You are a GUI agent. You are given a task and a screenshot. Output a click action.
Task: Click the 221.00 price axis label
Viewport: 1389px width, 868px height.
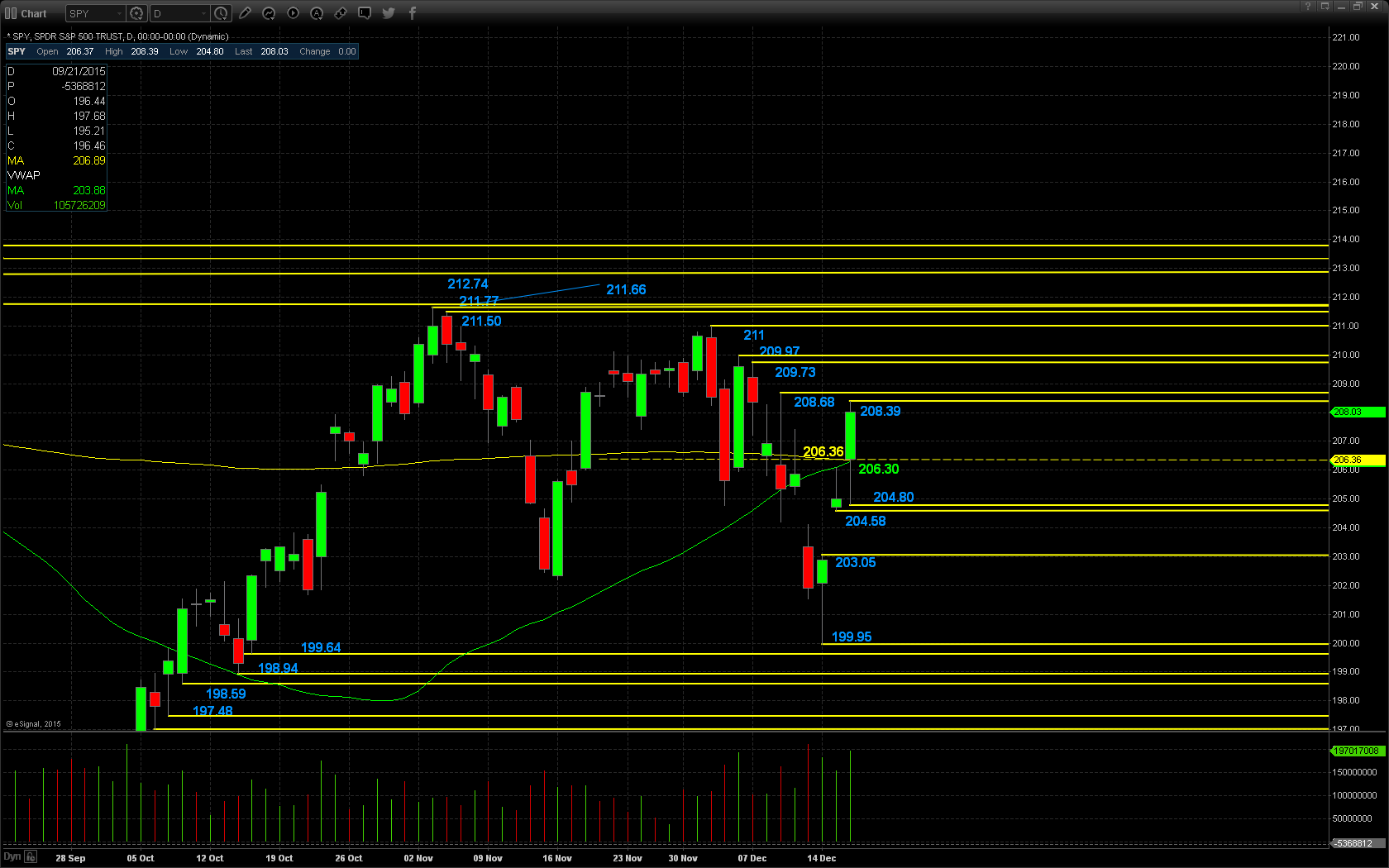pos(1346,37)
